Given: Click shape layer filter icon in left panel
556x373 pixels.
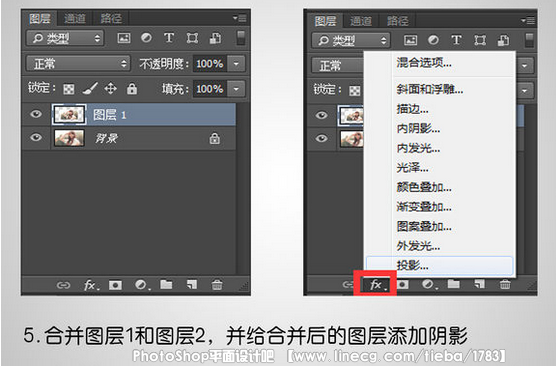Looking at the screenshot, I should tap(192, 38).
